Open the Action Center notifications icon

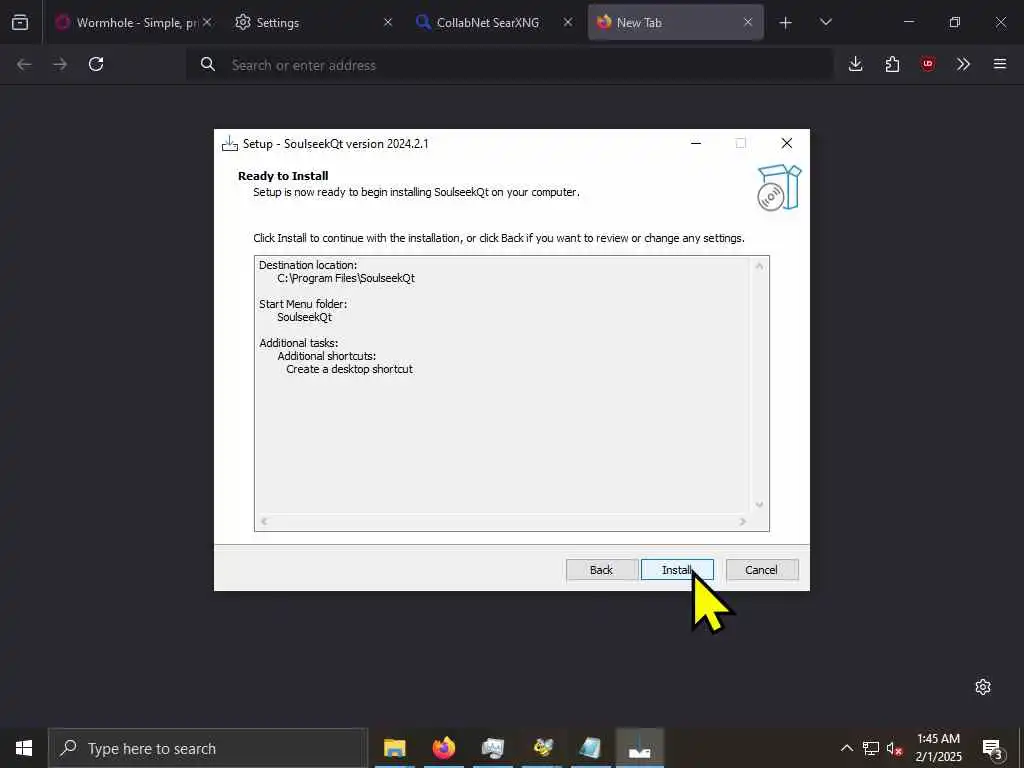click(x=992, y=748)
